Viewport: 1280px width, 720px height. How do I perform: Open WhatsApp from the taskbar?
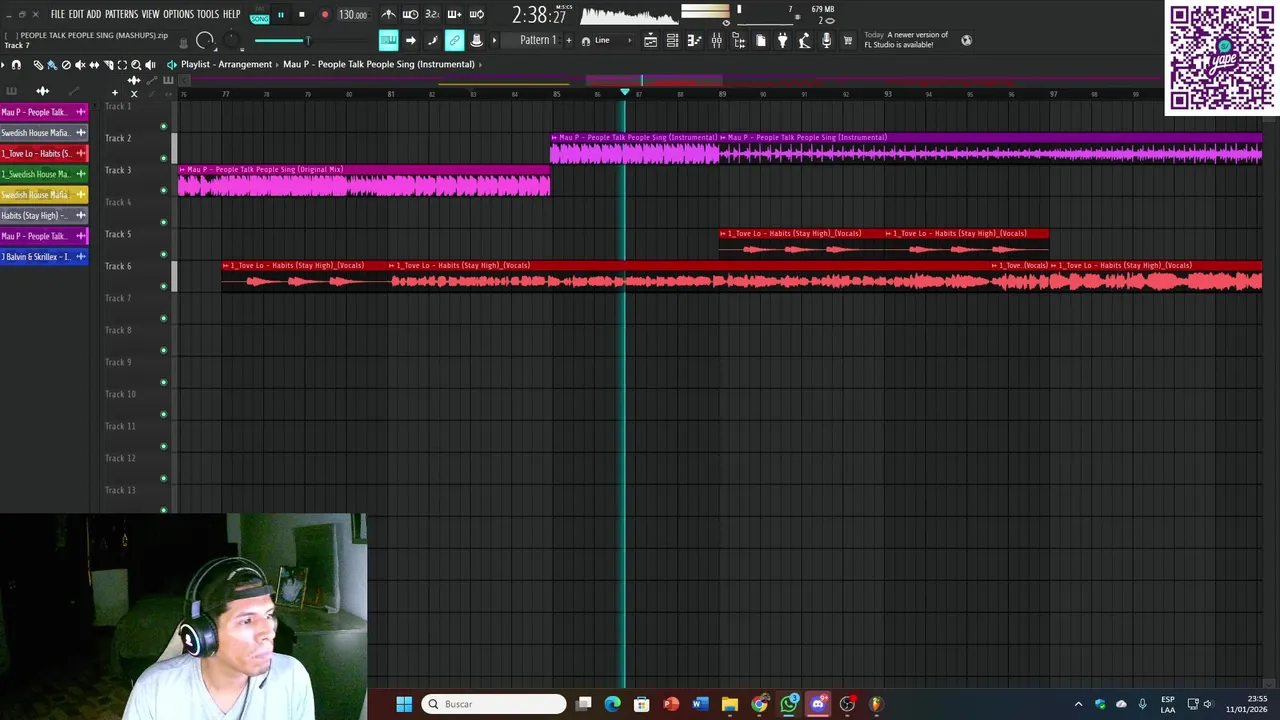(789, 704)
